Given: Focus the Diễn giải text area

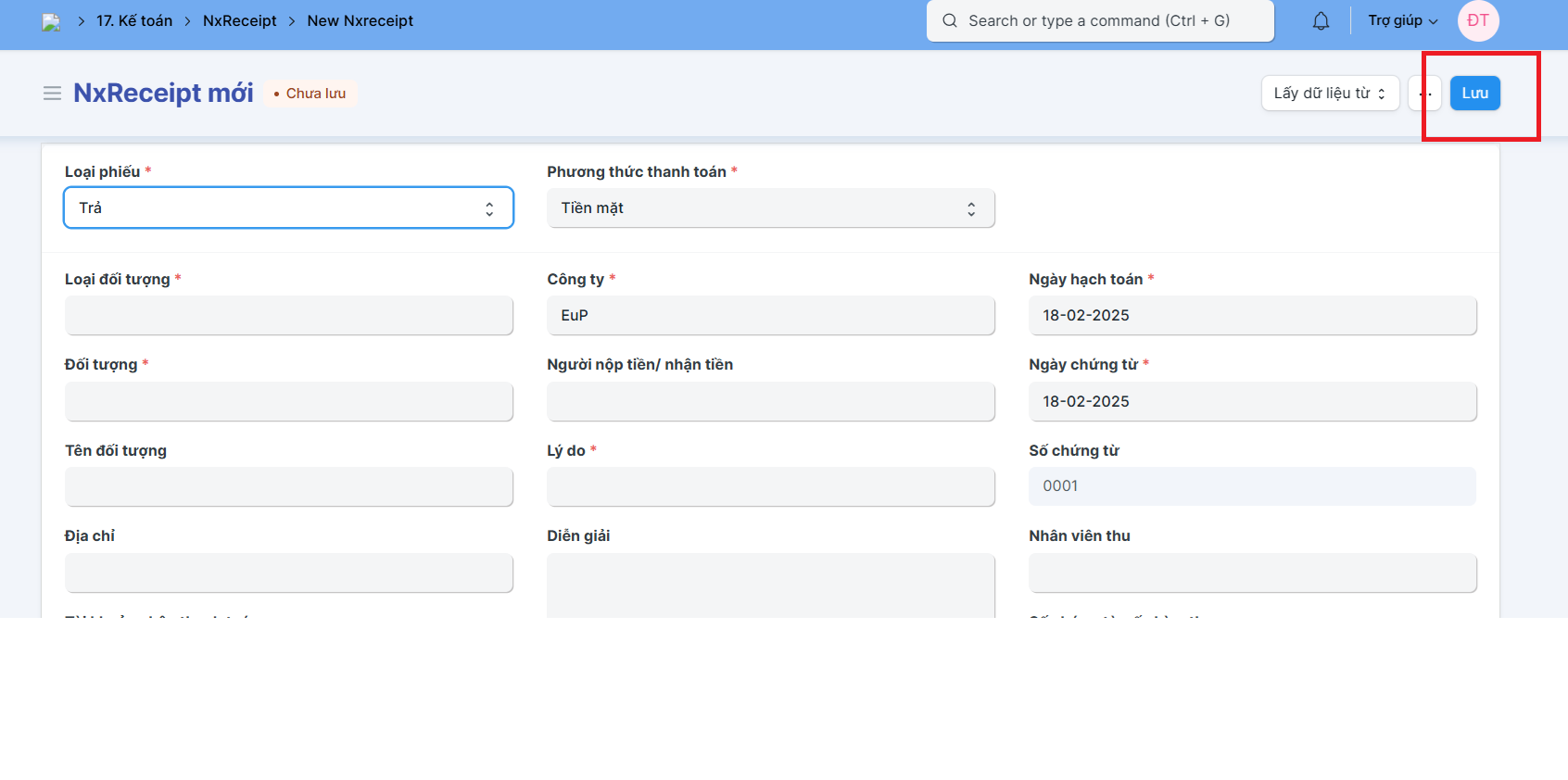Looking at the screenshot, I should tap(770, 585).
